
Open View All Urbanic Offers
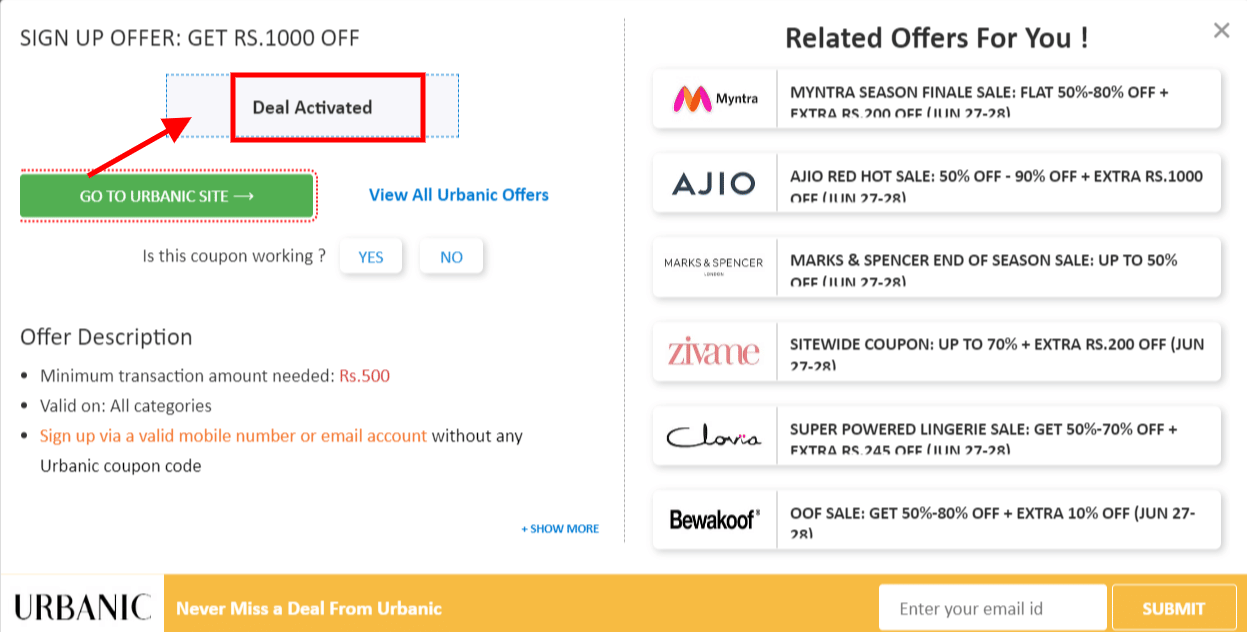point(457,195)
